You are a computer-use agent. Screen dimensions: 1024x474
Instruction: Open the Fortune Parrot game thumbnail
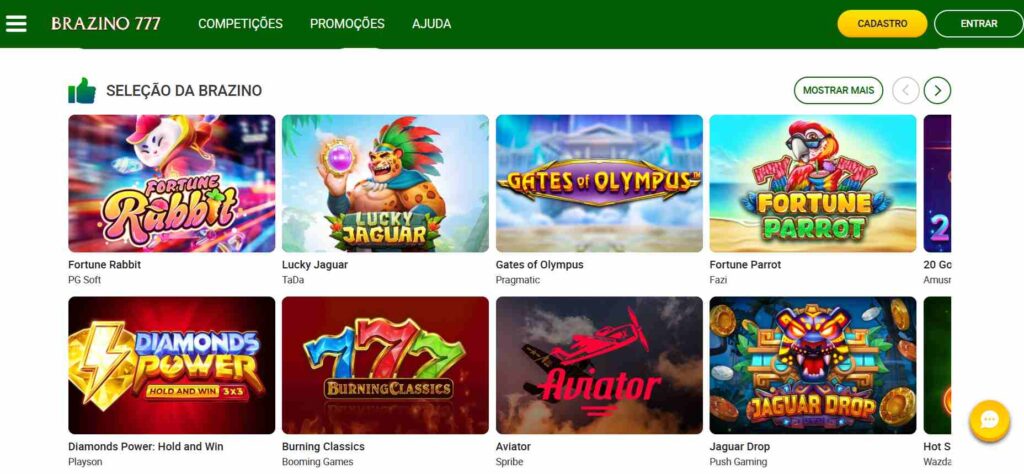(813, 183)
